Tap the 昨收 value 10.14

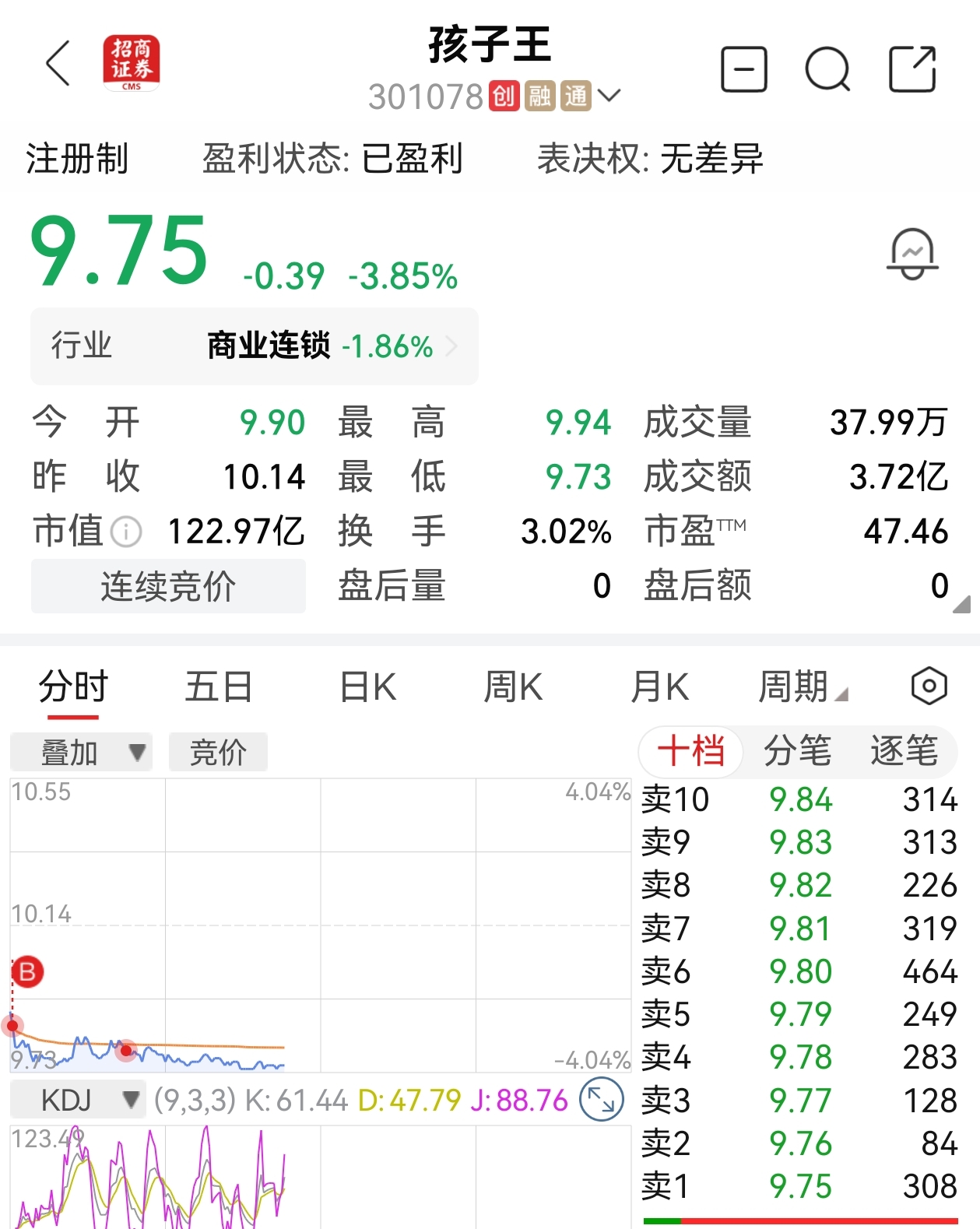pos(264,477)
